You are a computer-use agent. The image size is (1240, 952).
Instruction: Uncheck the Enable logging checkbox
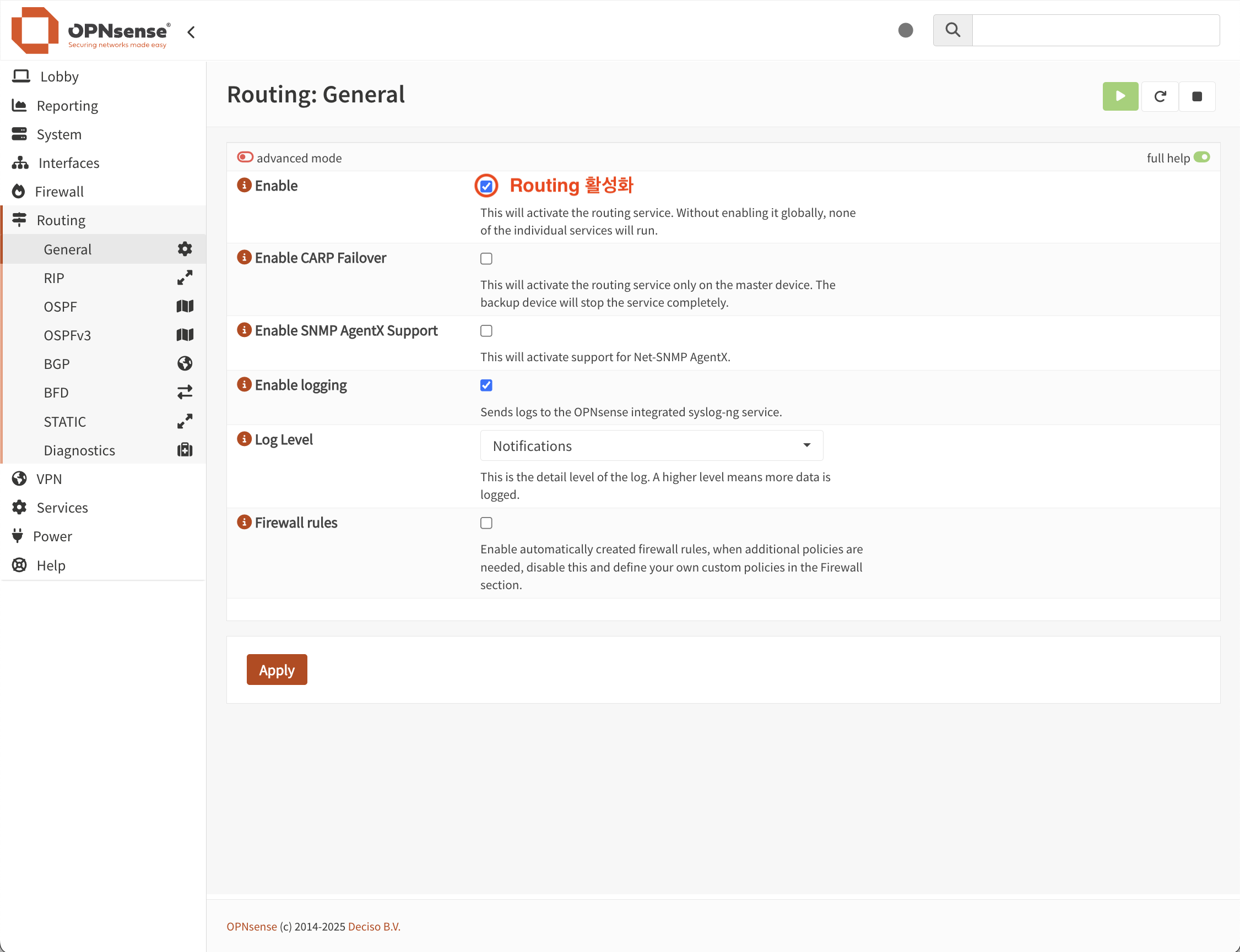tap(486, 386)
